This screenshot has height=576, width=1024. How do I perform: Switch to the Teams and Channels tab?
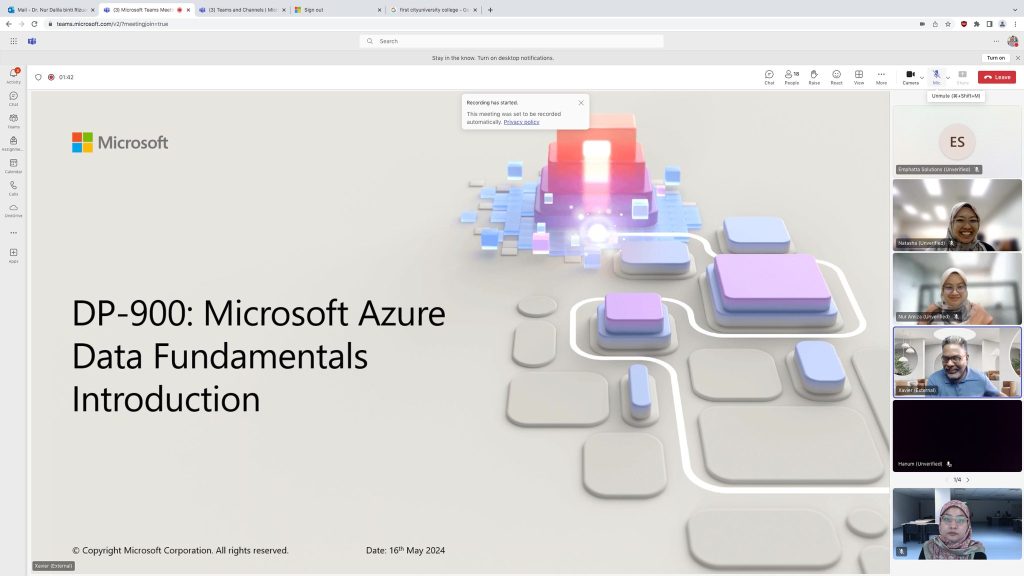[x=240, y=9]
